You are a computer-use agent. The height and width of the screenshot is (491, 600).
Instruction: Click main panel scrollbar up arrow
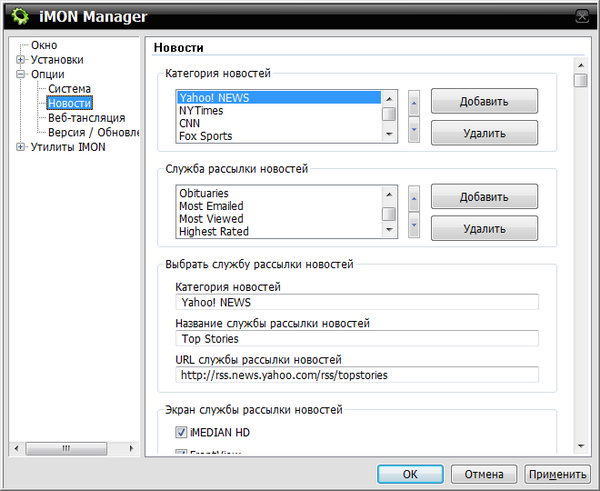581,65
